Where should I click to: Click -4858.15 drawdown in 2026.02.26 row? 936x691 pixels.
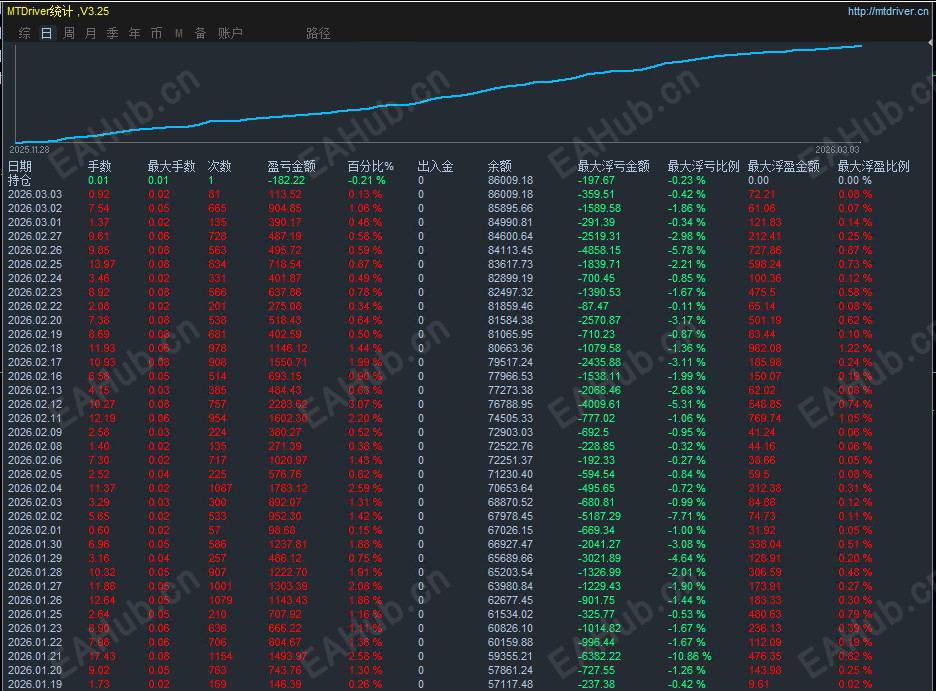(599, 251)
